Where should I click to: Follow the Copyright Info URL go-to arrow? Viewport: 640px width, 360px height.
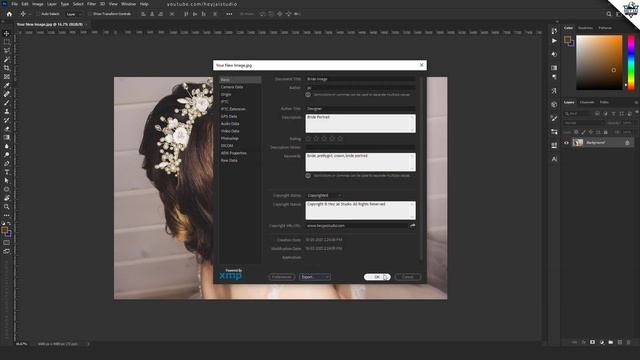pyautogui.click(x=412, y=225)
